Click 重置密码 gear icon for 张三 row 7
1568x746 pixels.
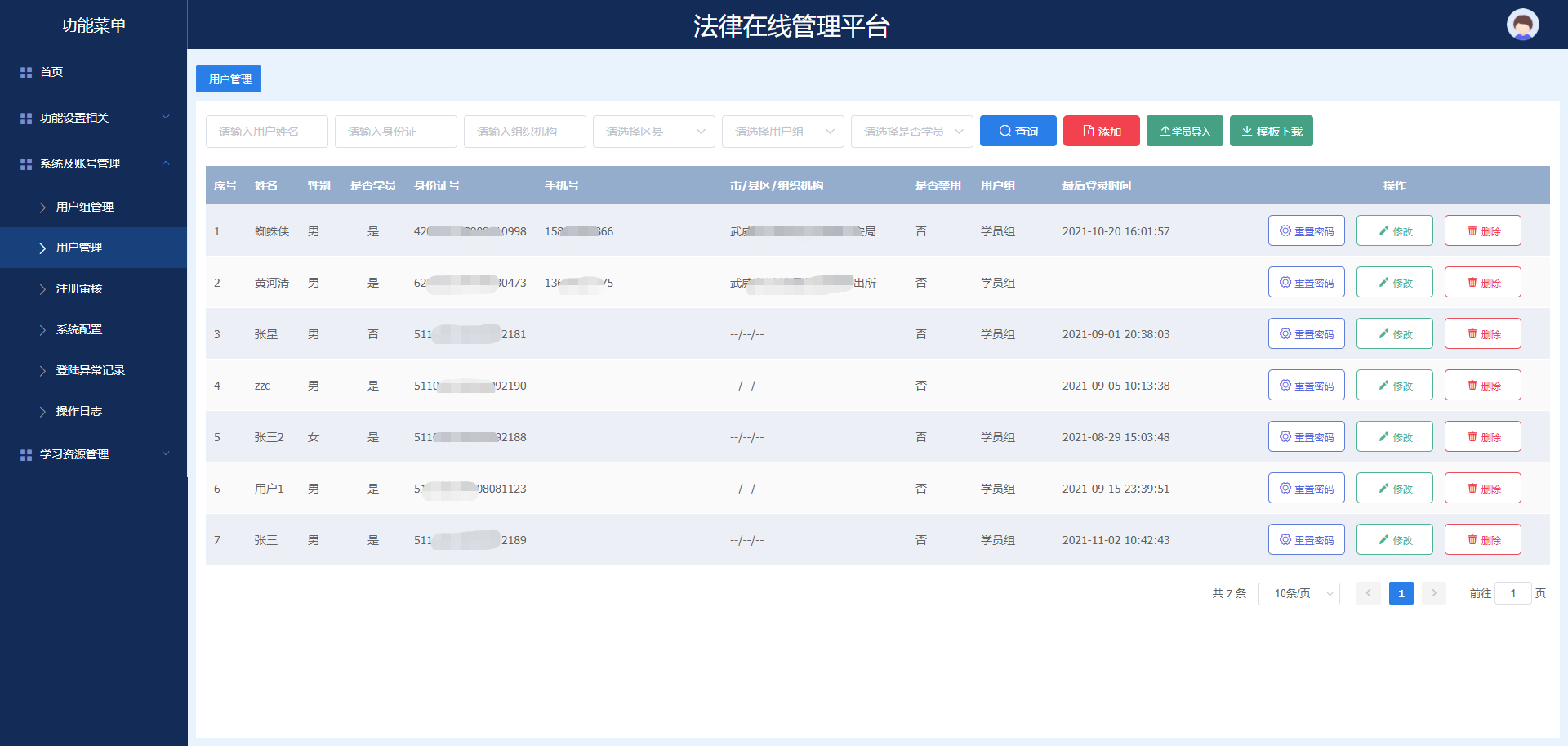point(1285,539)
